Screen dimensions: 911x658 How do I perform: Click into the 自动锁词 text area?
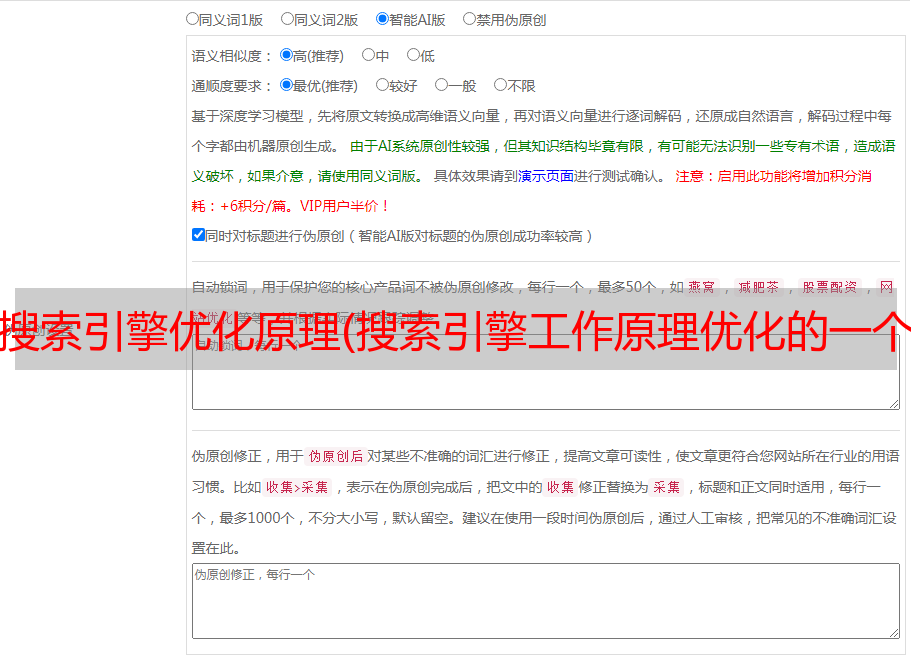click(x=546, y=372)
